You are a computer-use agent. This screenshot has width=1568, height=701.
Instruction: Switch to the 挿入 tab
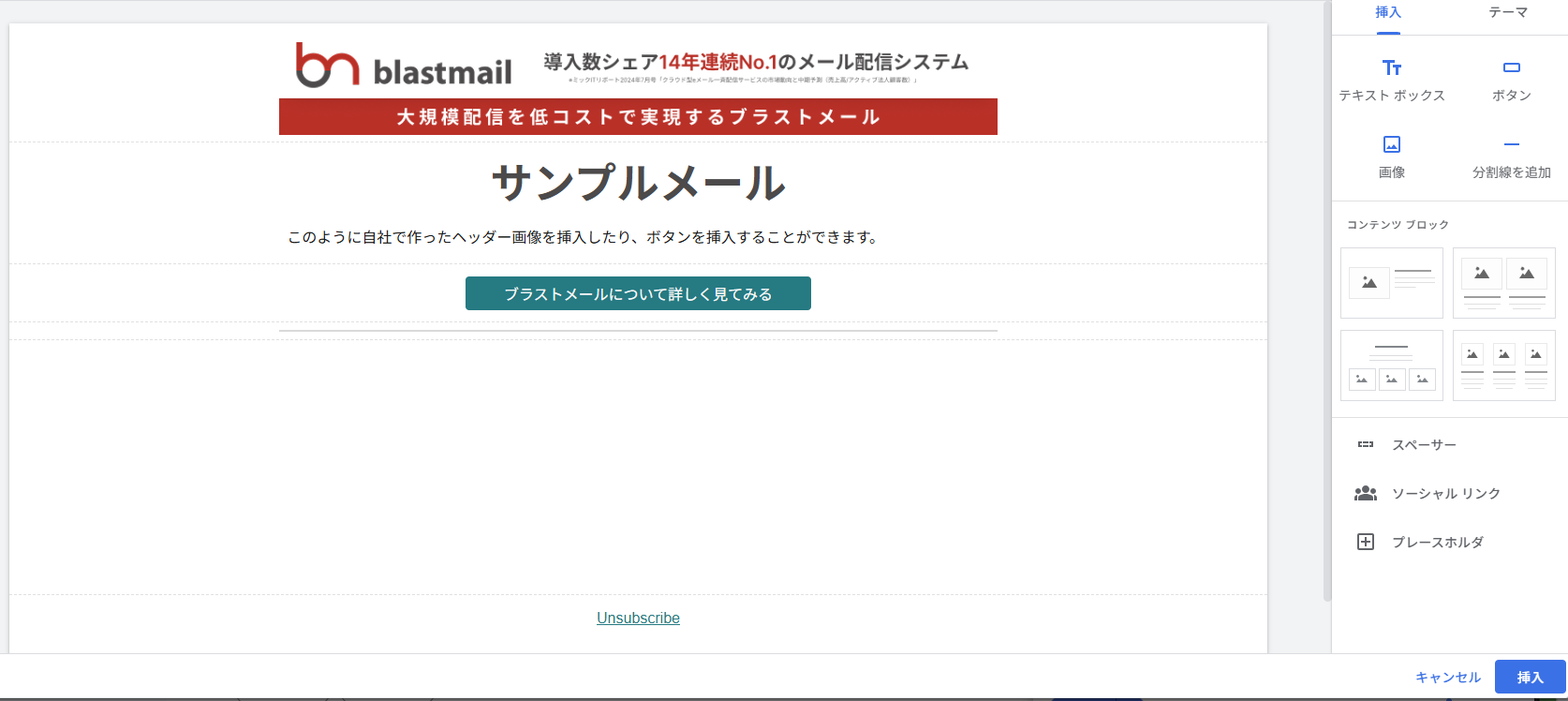click(1388, 13)
